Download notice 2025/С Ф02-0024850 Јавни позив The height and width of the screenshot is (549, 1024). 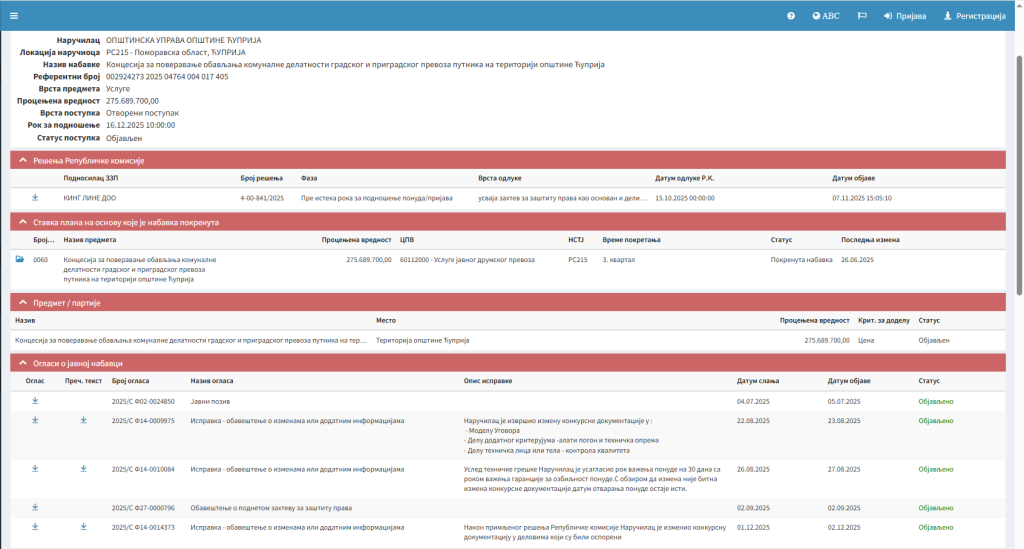tap(35, 401)
